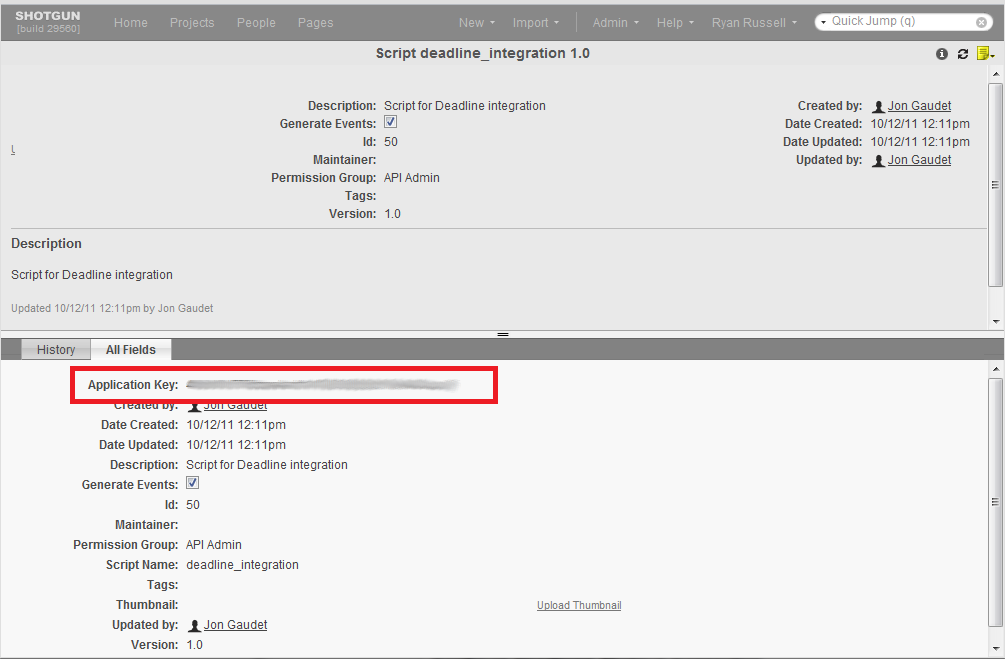The image size is (1005, 659).
Task: Click the refresh page icon
Action: click(963, 54)
